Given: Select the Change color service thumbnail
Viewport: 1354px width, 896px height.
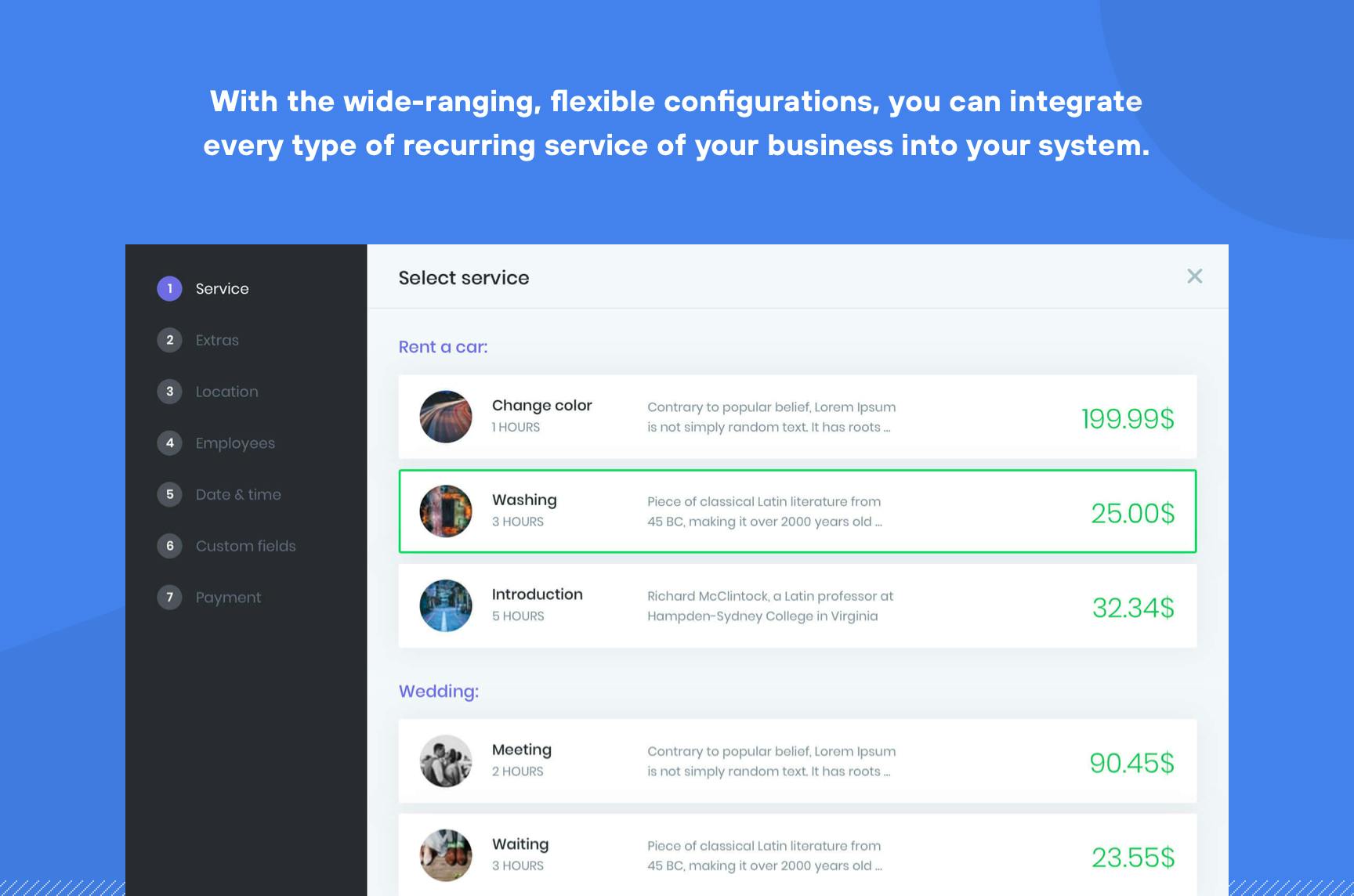Looking at the screenshot, I should [446, 417].
